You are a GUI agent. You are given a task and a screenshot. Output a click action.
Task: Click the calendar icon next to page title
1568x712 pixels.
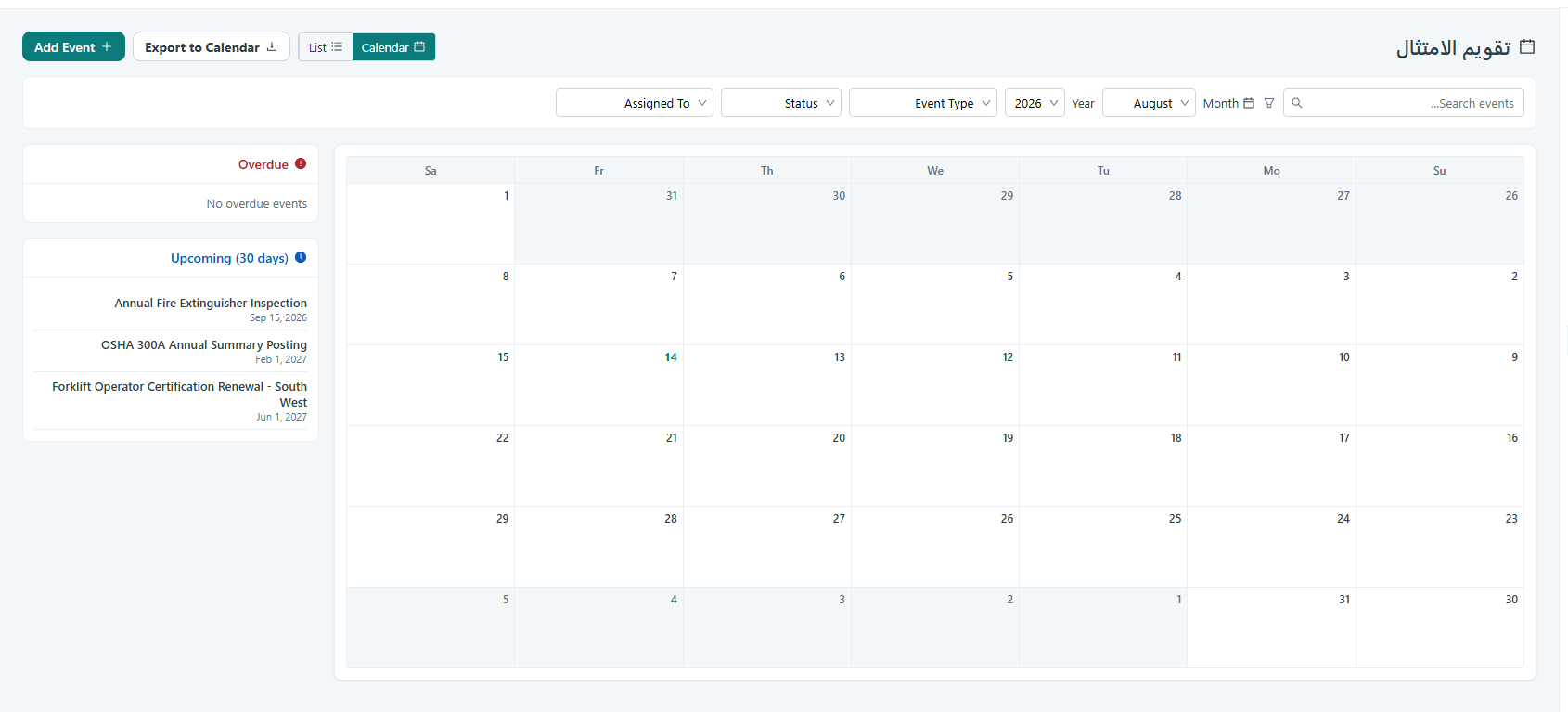(x=1527, y=46)
